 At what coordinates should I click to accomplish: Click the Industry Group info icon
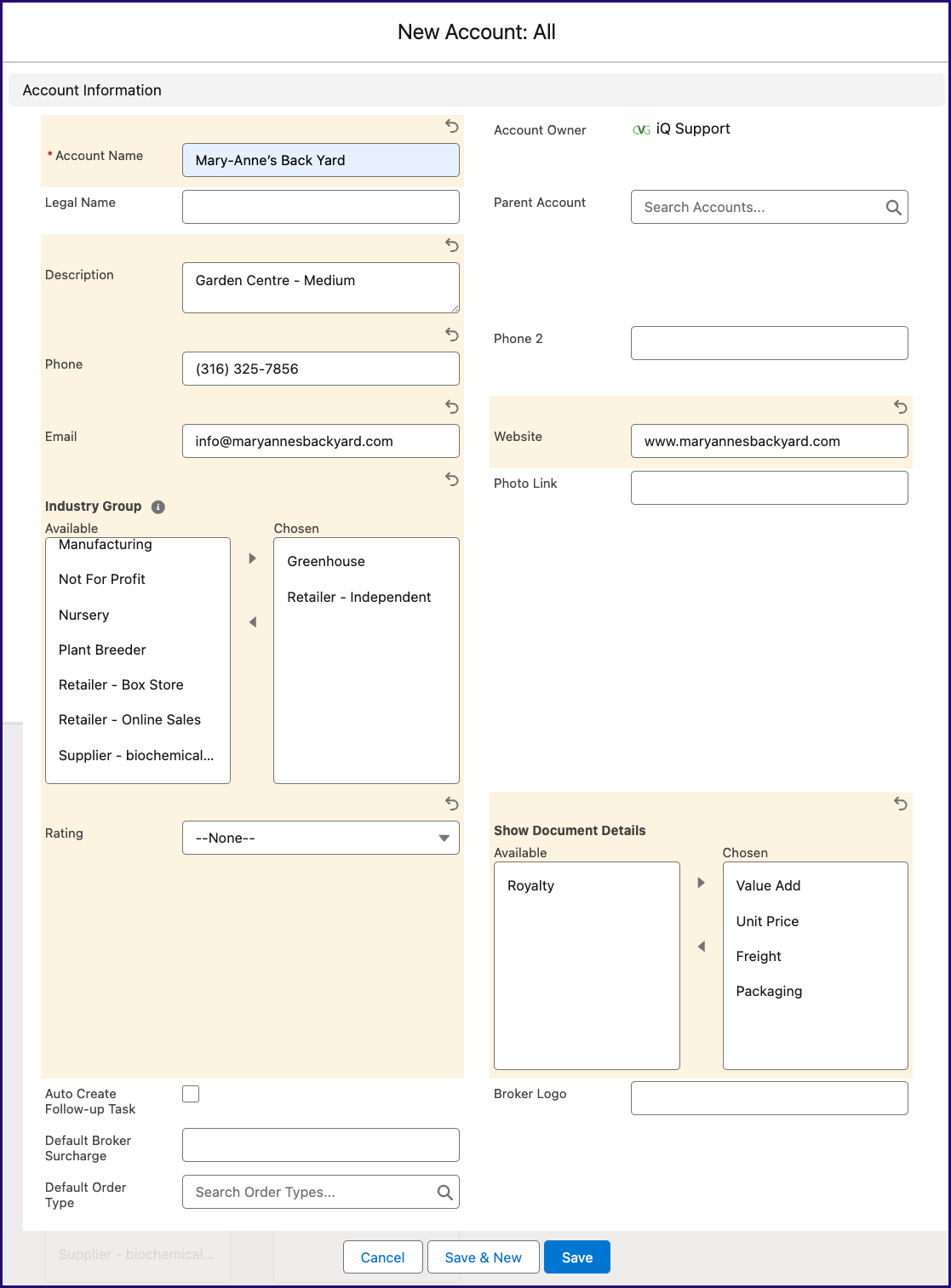click(158, 507)
